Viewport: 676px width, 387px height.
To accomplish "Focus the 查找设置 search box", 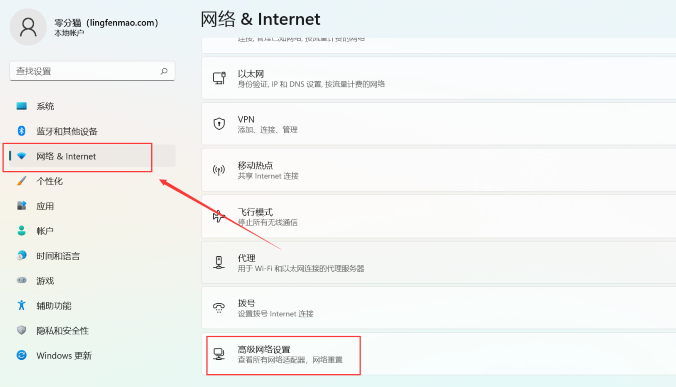I will click(92, 71).
